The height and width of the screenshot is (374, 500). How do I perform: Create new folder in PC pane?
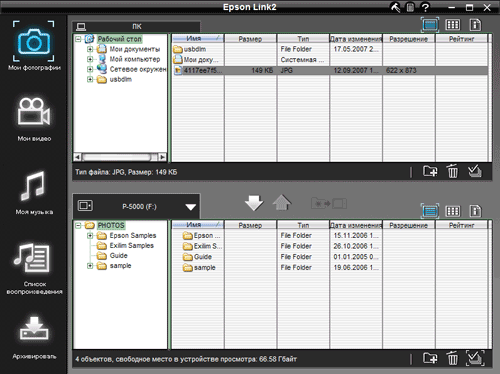click(x=430, y=171)
